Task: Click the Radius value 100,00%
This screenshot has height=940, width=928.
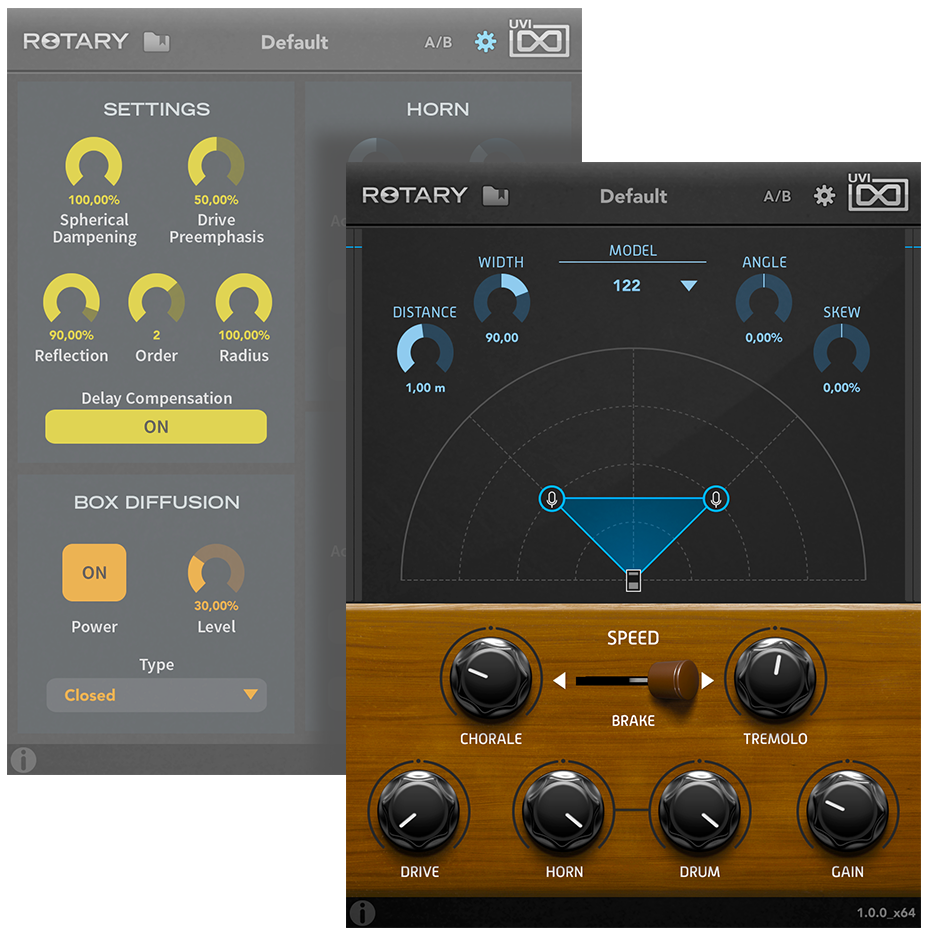Action: 244,335
